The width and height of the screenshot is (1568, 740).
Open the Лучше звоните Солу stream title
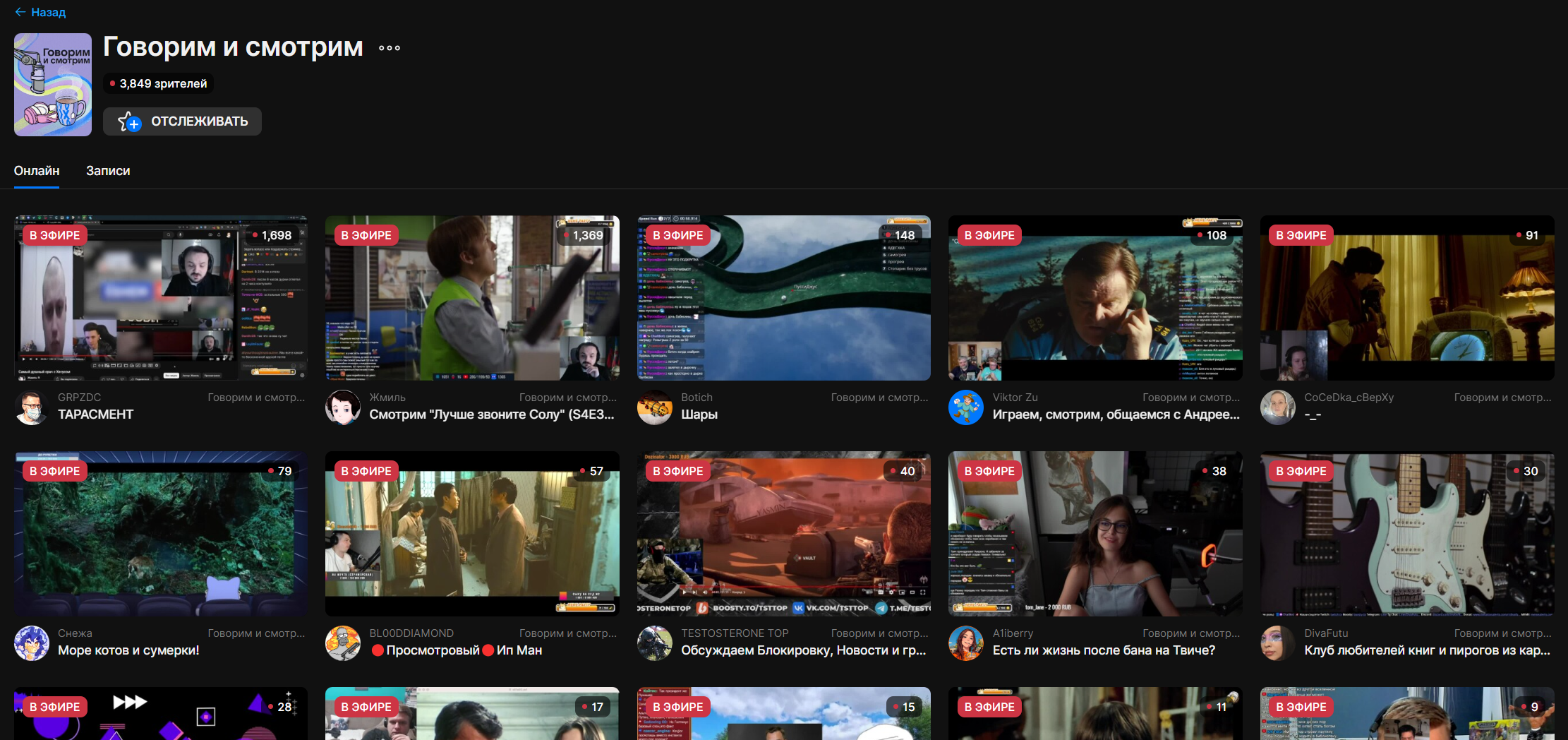coord(492,414)
